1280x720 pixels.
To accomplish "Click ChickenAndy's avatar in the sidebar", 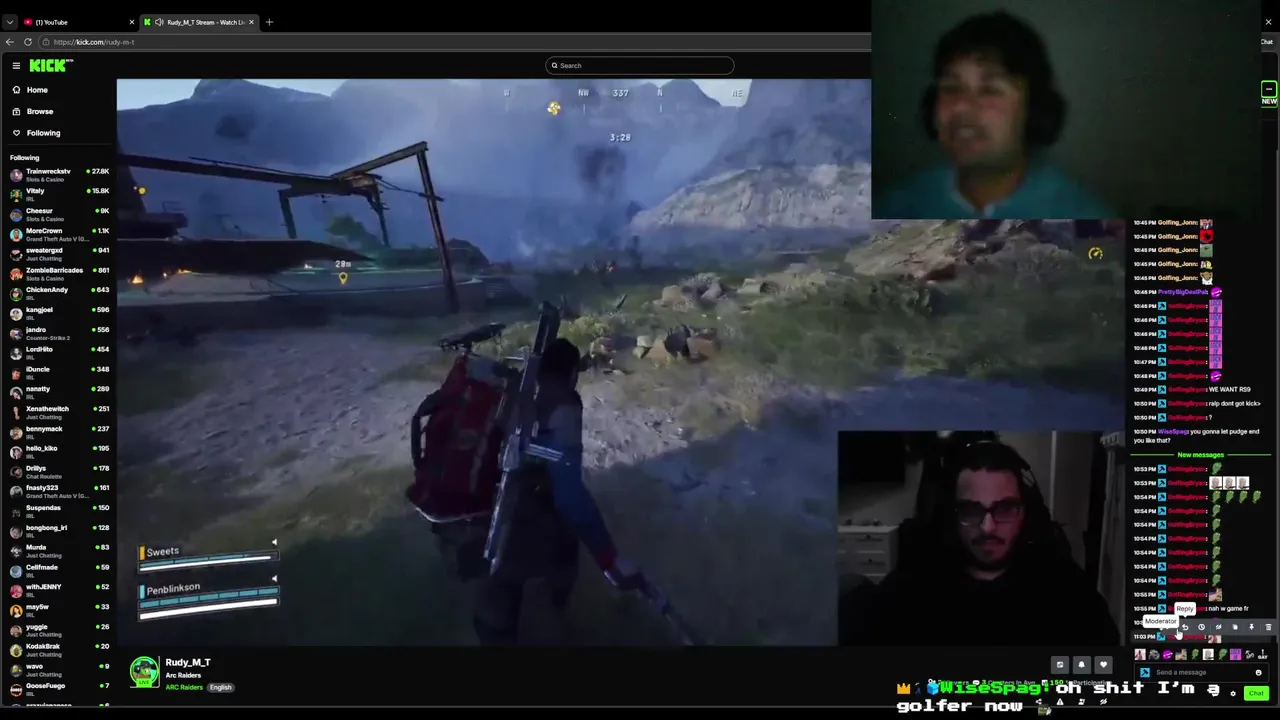I will click(16, 293).
